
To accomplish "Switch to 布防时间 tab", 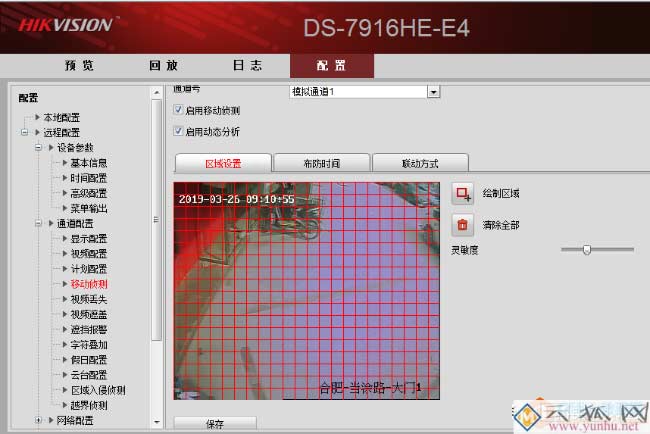I will [x=322, y=163].
